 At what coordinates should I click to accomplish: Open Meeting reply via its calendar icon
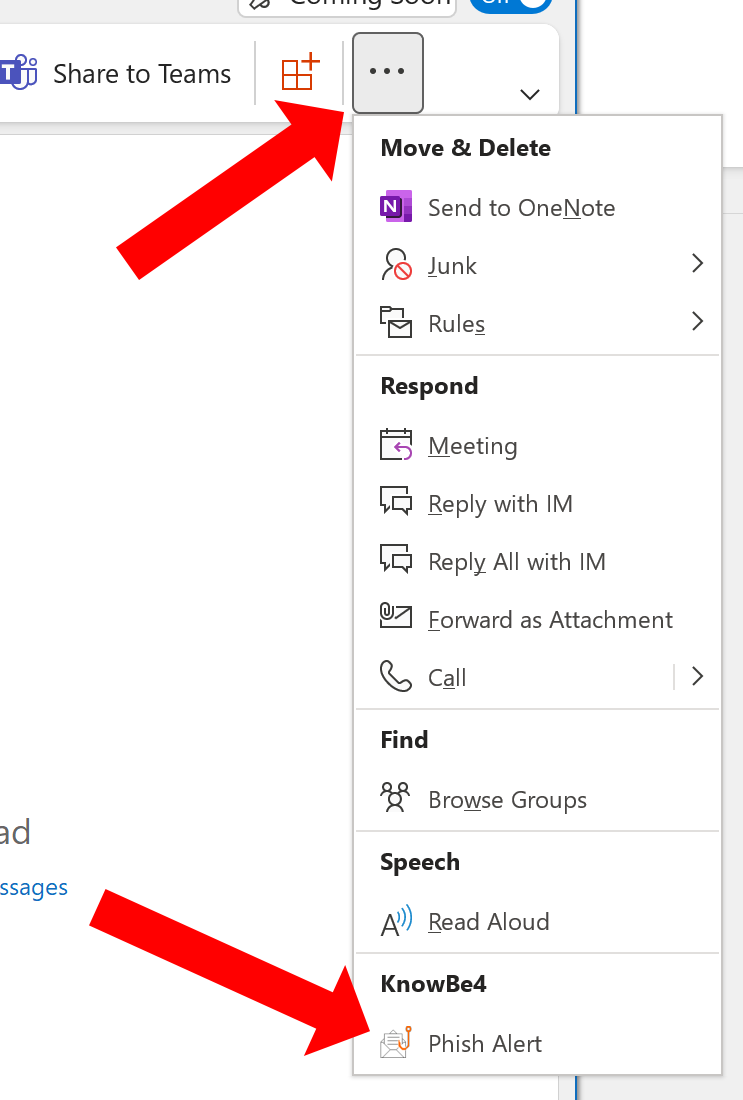click(x=396, y=443)
